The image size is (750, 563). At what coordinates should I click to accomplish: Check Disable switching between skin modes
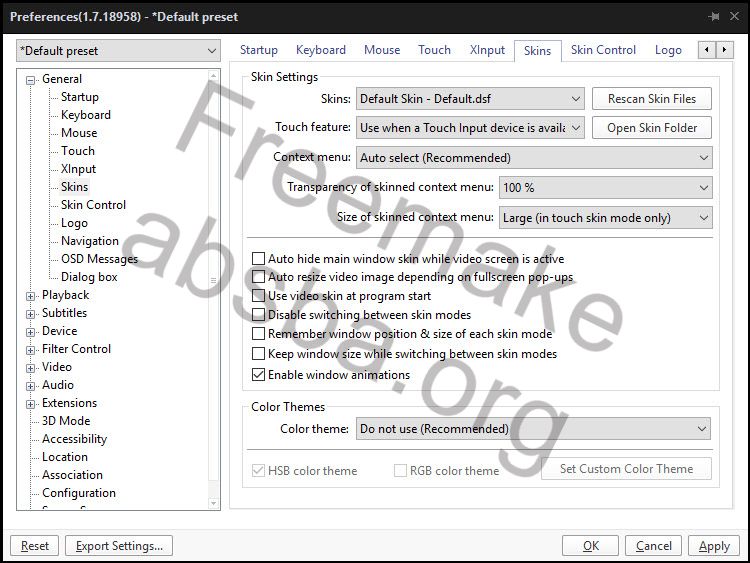click(258, 315)
